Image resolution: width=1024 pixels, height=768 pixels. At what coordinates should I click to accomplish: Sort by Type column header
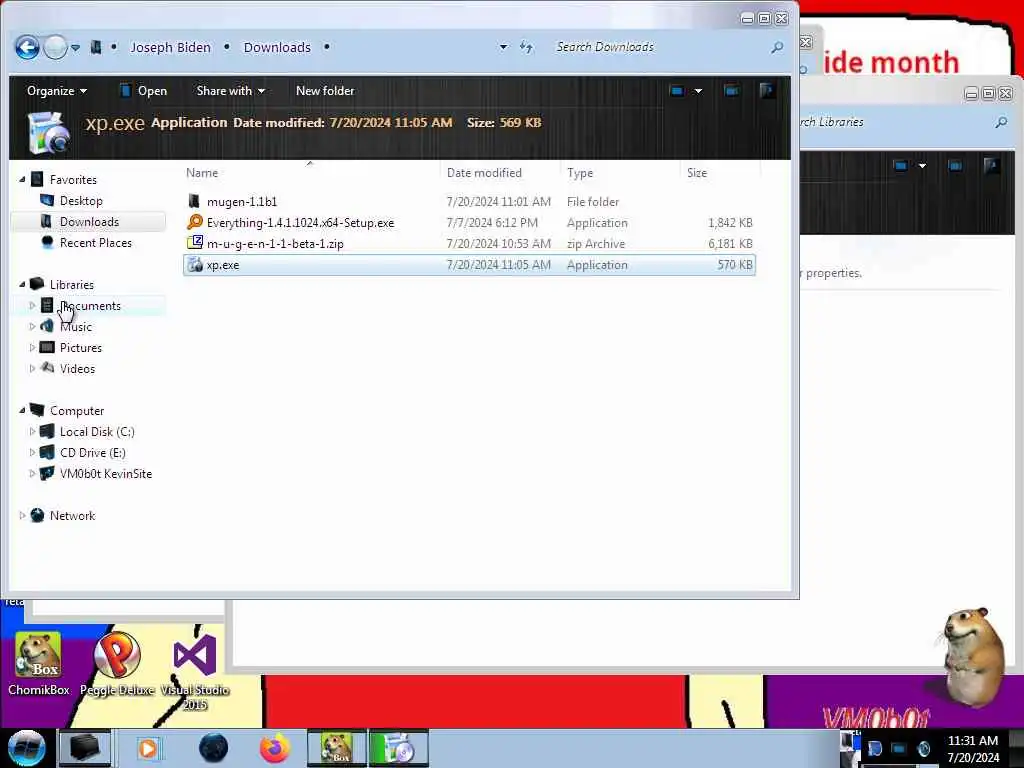coord(580,173)
